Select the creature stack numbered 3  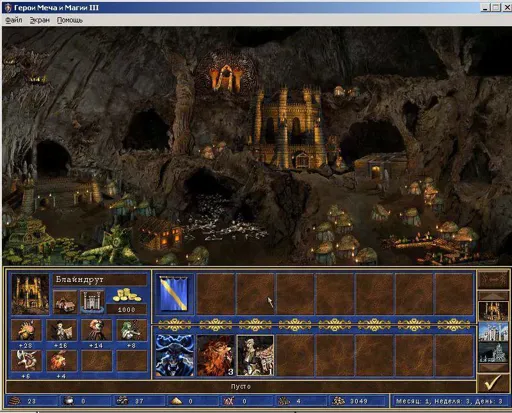coord(215,355)
